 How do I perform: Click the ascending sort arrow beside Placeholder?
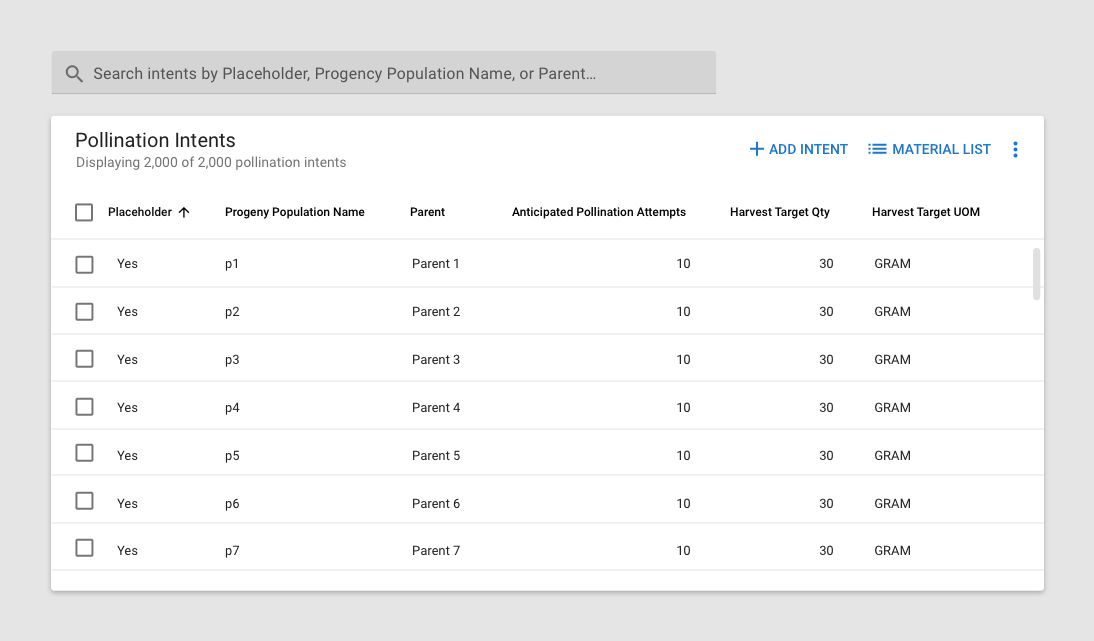tap(184, 212)
